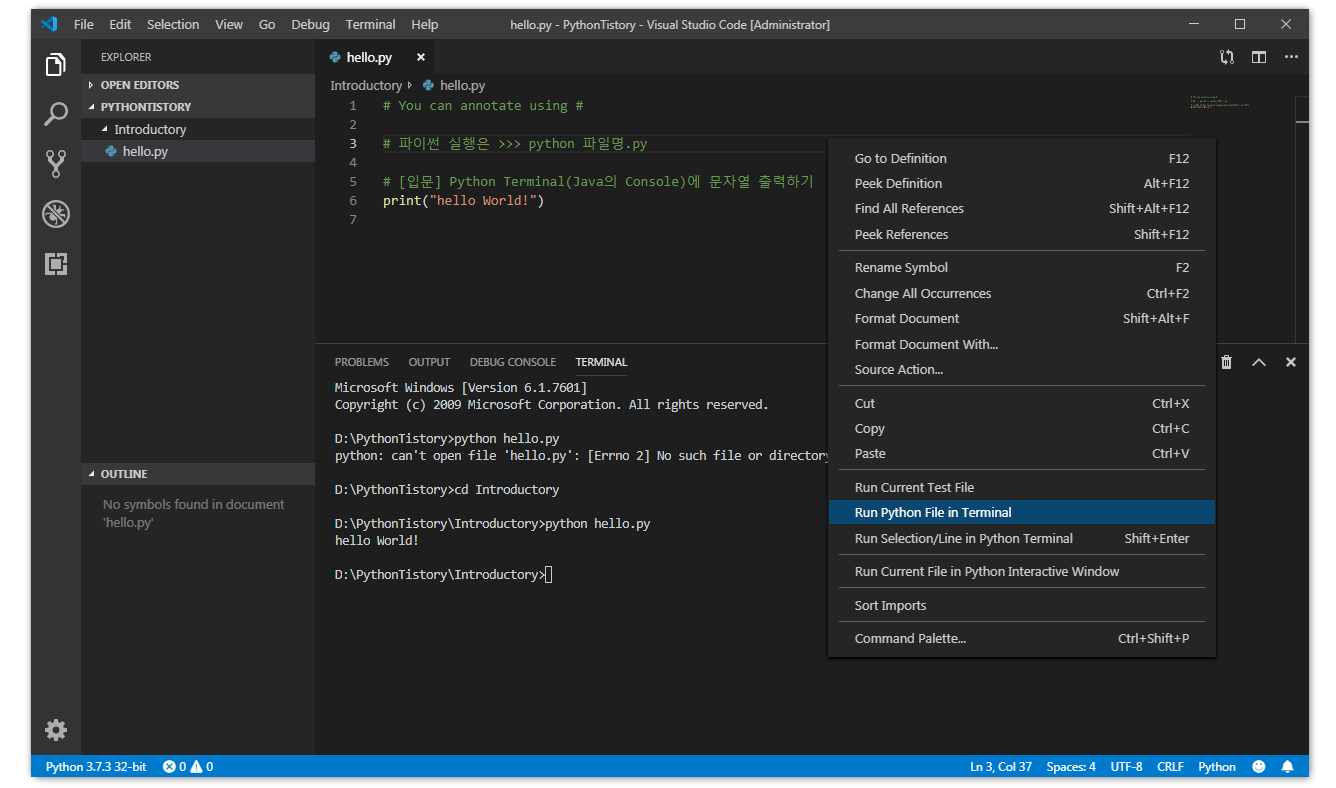Open Command Palette... from context menu
Image resolution: width=1336 pixels, height=788 pixels.
pos(1022,638)
